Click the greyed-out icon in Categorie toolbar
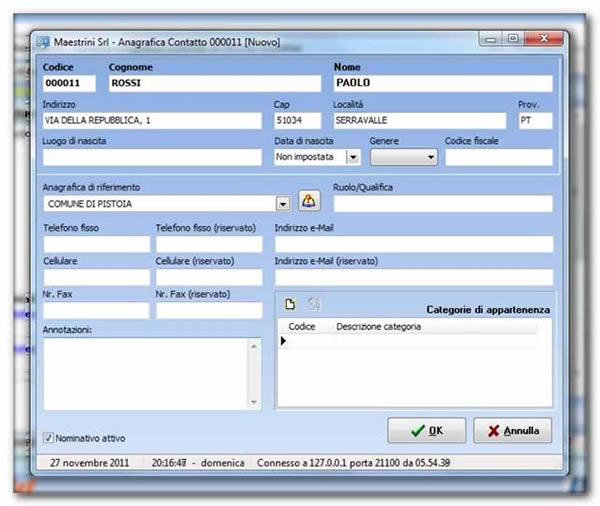Screen dimensions: 600x506 click(314, 304)
